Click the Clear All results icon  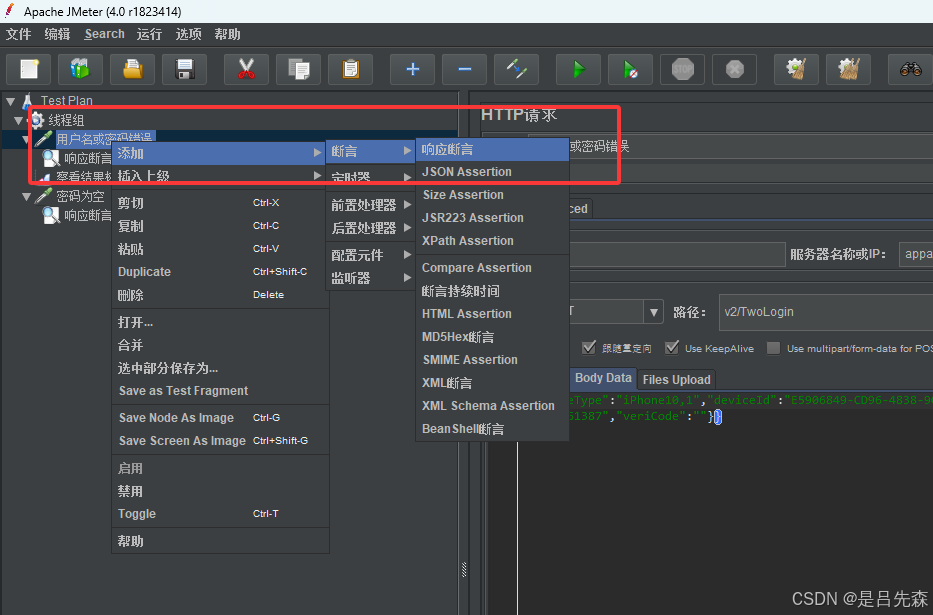coord(849,69)
